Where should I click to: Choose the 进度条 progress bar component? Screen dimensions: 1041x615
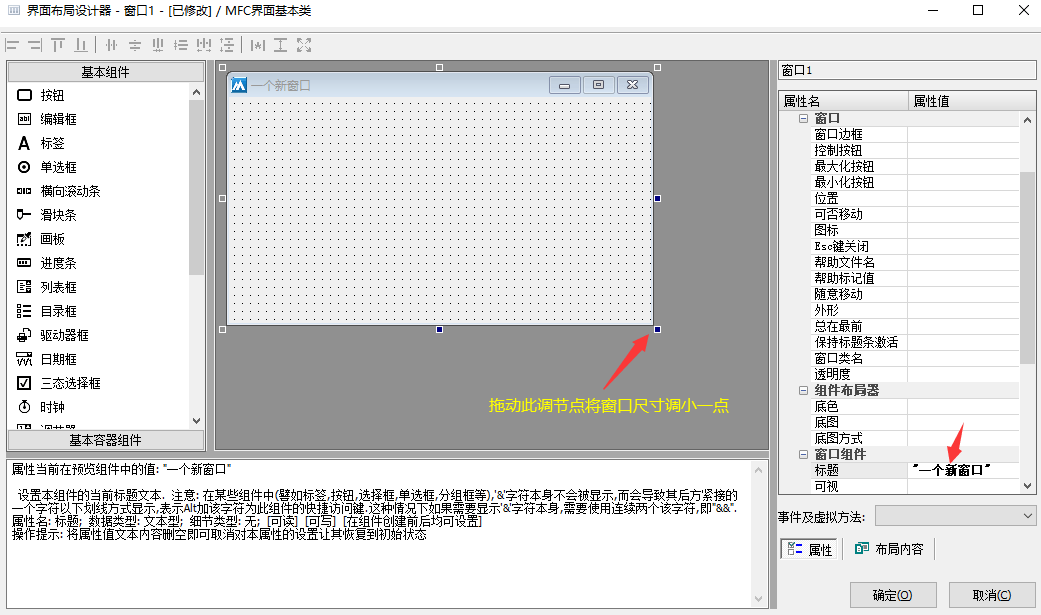[58, 263]
